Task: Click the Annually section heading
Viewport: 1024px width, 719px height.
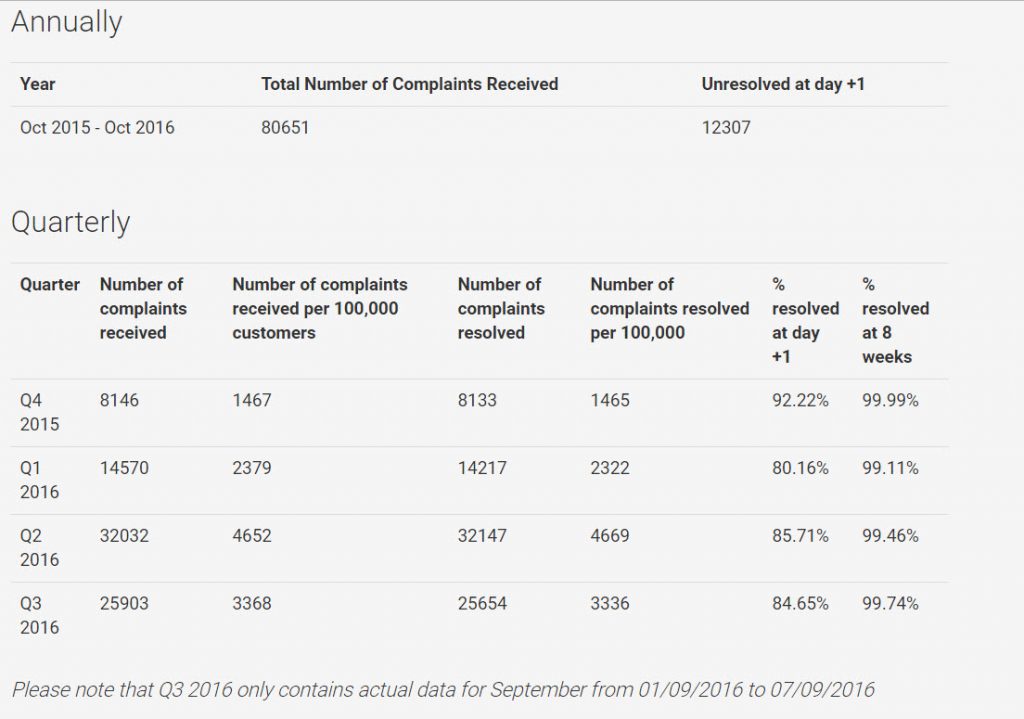Action: 66,22
